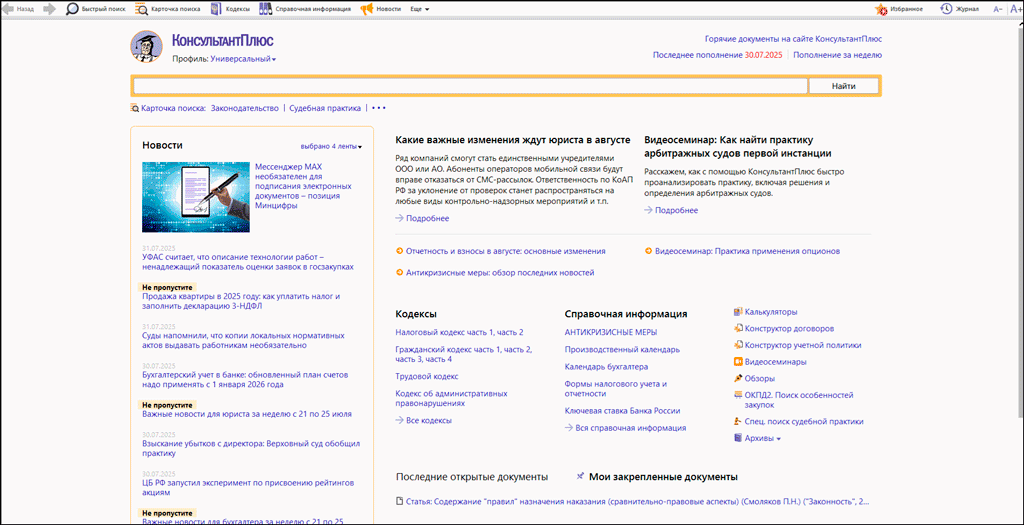
Task: Click Спец. поиск судебной практики icon
Action: [738, 422]
